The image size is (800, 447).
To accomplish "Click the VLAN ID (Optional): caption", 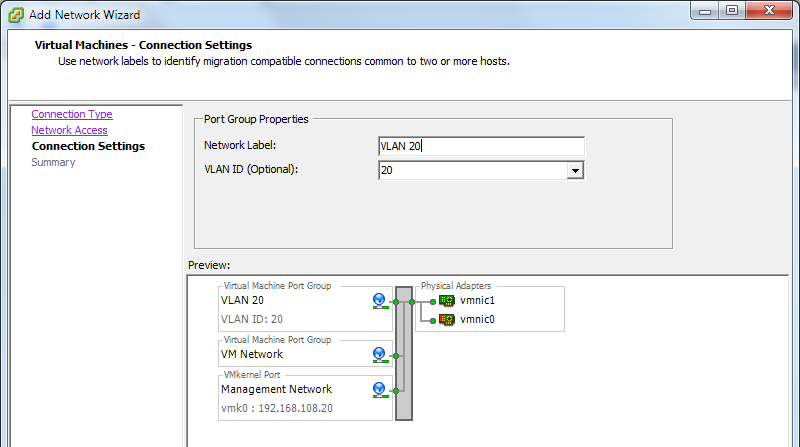I will point(251,169).
